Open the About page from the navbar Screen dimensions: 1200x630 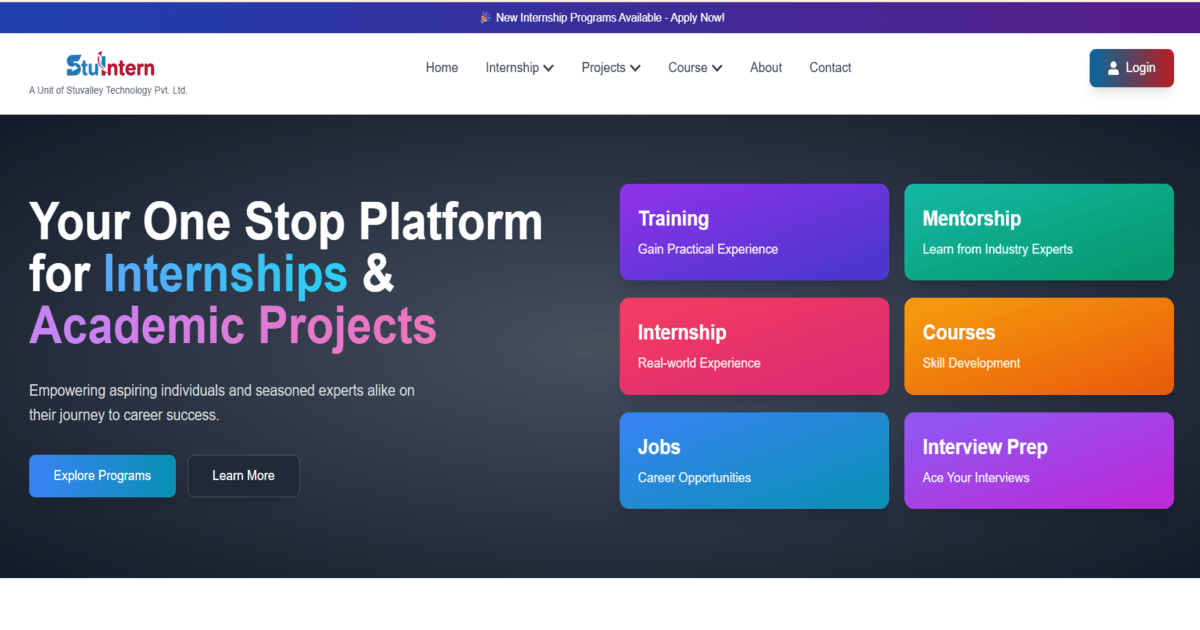(x=765, y=67)
